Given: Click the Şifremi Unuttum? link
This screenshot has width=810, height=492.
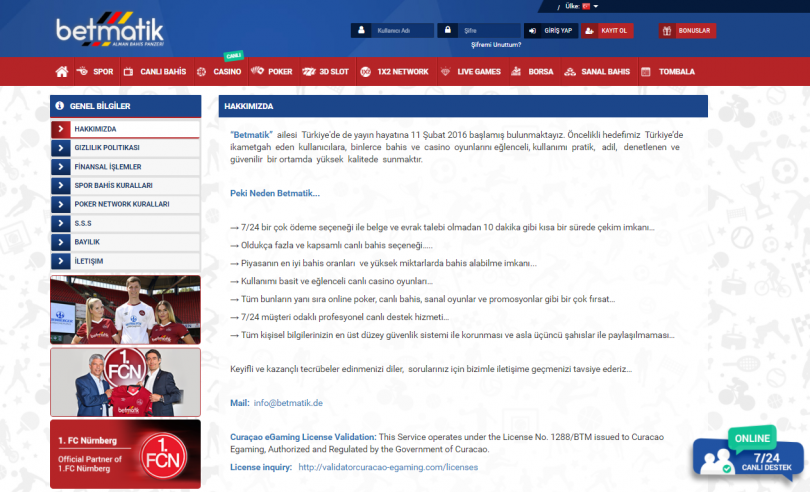Looking at the screenshot, I should [496, 45].
